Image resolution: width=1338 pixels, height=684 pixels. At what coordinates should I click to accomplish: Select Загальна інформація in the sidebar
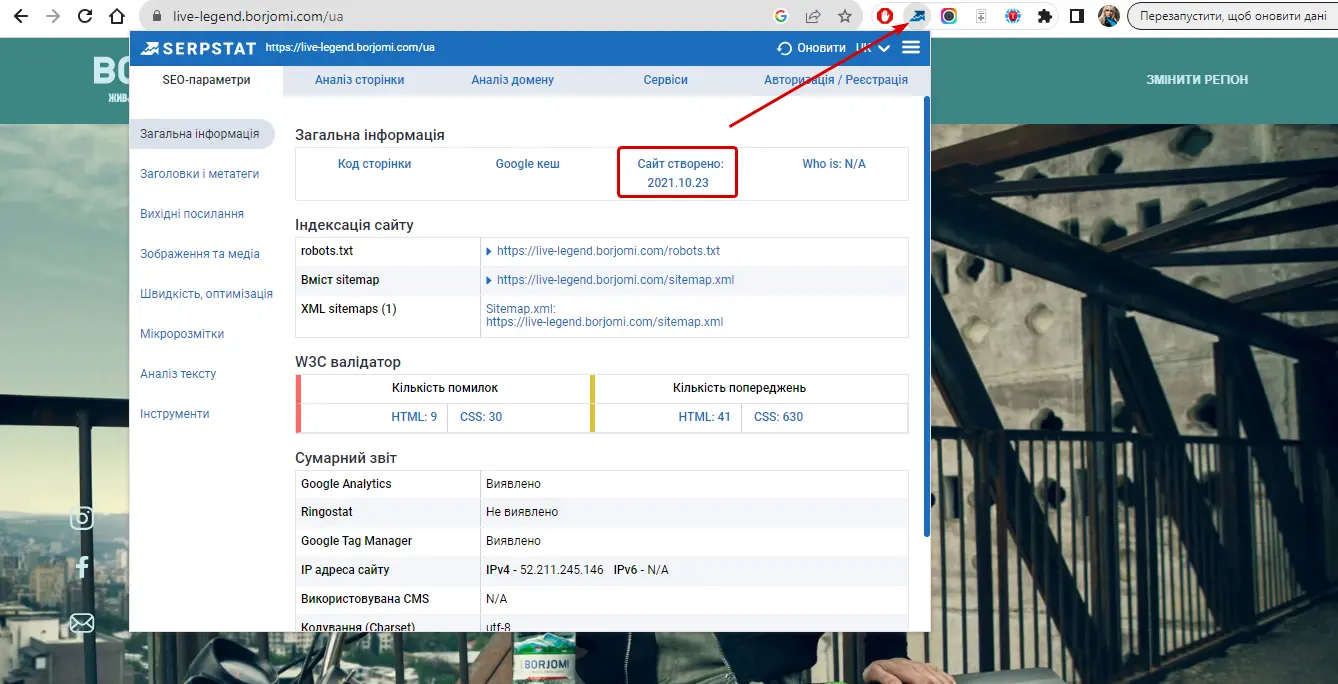point(200,134)
